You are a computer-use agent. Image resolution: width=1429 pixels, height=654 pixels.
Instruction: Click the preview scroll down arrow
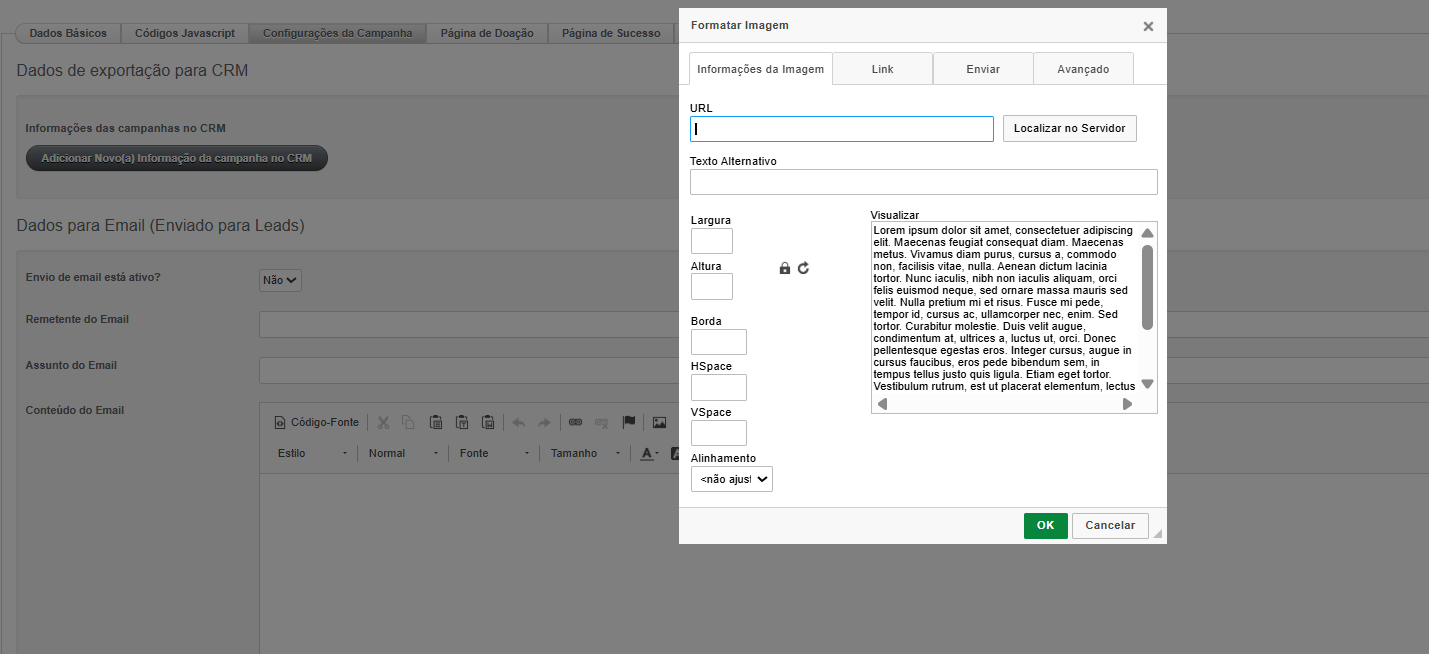[1147, 384]
